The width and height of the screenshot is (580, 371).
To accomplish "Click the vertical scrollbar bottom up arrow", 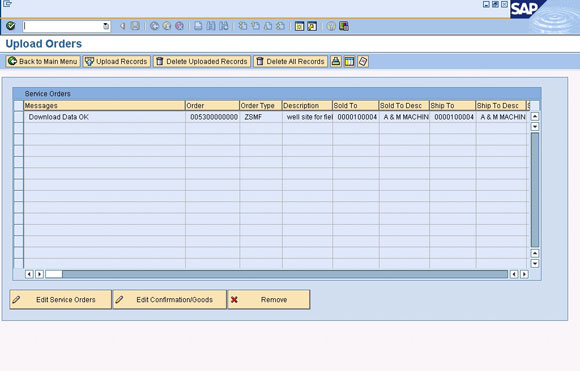I will (x=535, y=253).
